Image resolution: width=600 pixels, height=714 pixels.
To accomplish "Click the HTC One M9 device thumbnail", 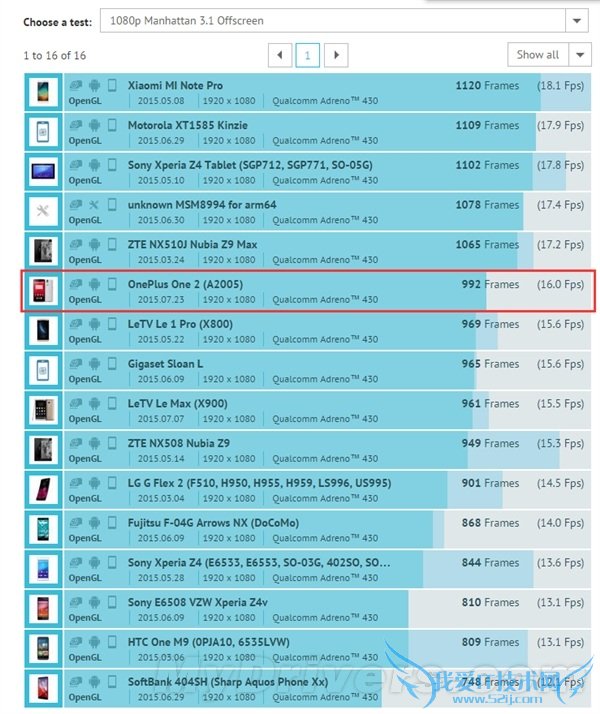I will tap(43, 647).
